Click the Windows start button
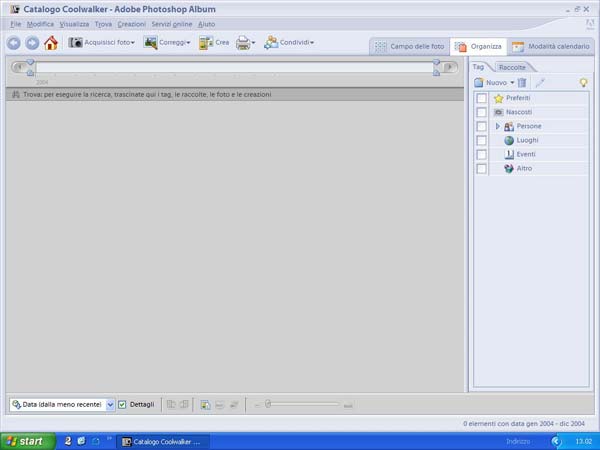 tap(28, 441)
